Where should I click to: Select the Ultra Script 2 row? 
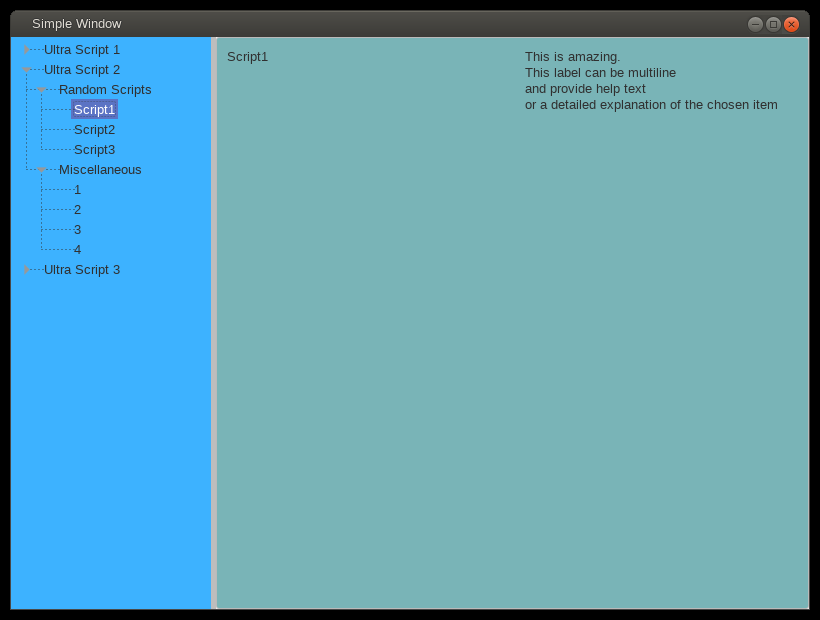[x=82, y=70]
